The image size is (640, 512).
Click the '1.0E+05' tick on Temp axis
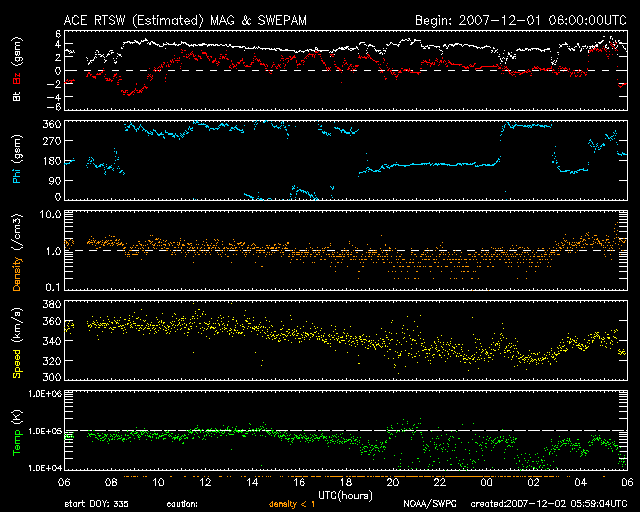click(45, 432)
